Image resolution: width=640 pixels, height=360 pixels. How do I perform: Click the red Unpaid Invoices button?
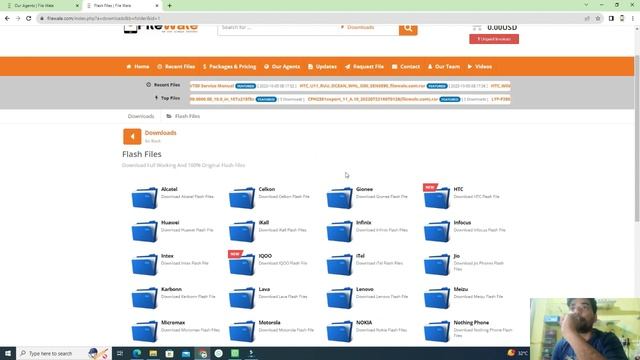pyautogui.click(x=494, y=39)
